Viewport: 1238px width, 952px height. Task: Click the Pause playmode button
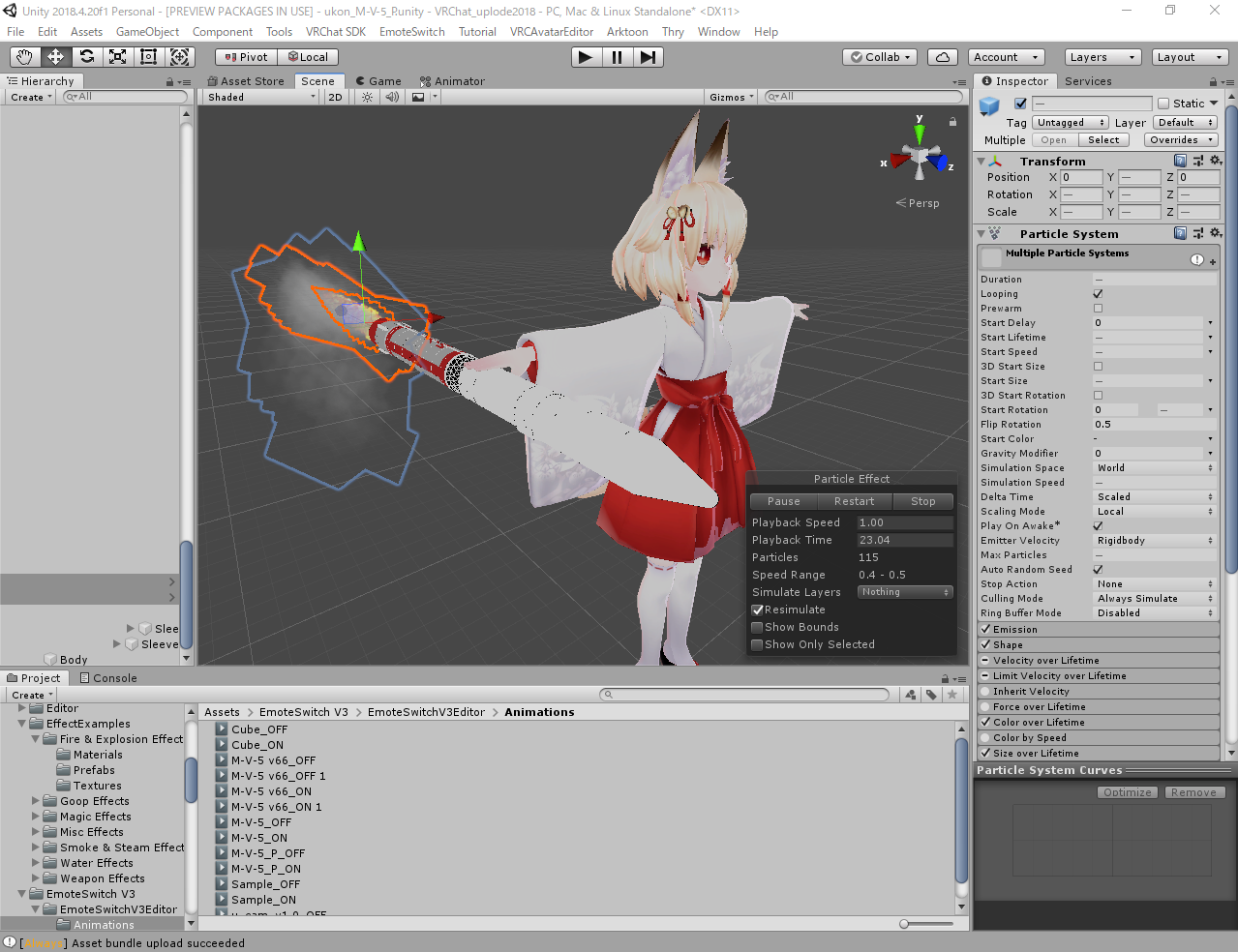tap(617, 57)
